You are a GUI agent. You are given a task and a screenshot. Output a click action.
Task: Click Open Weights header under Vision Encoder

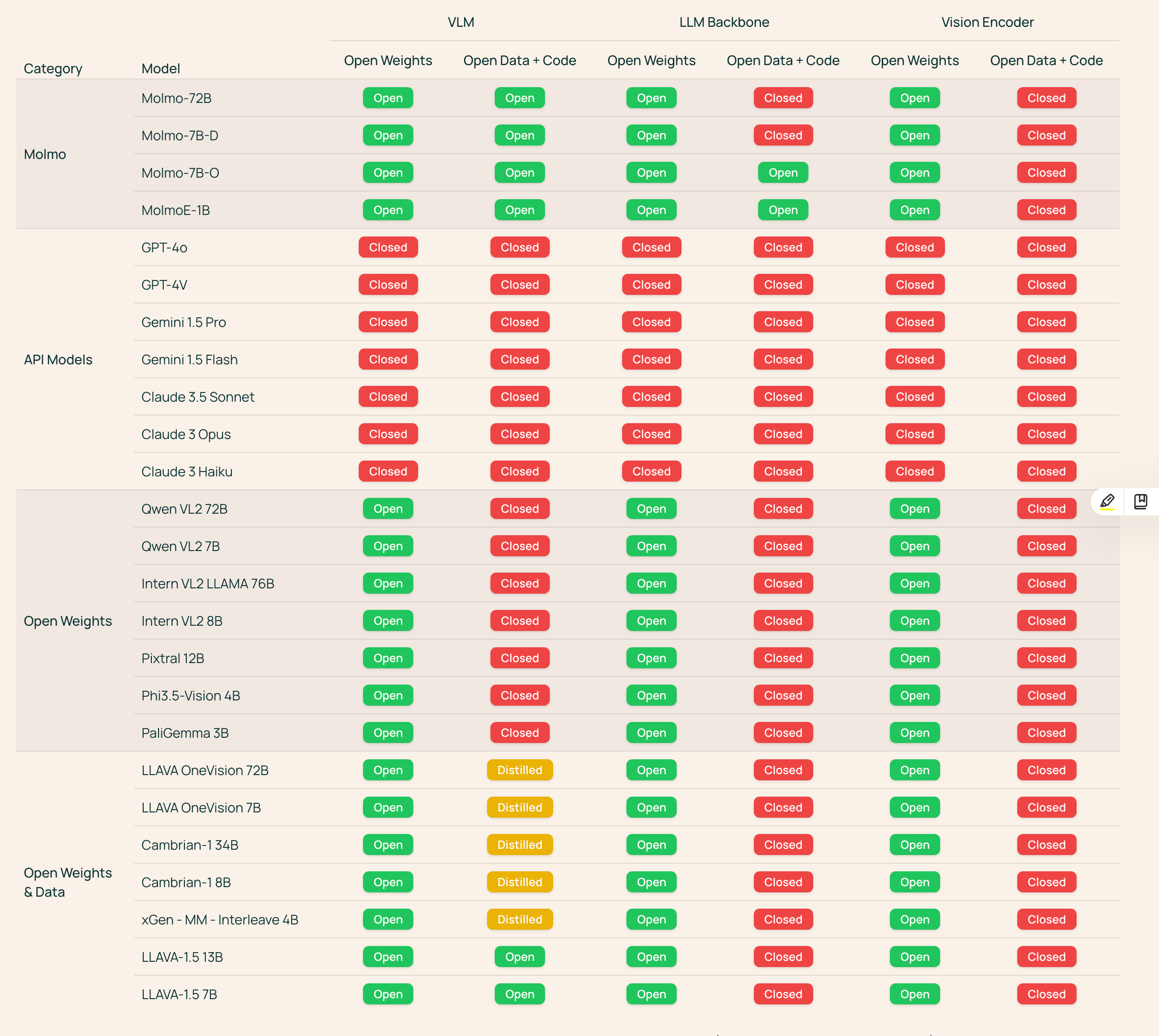click(x=915, y=60)
